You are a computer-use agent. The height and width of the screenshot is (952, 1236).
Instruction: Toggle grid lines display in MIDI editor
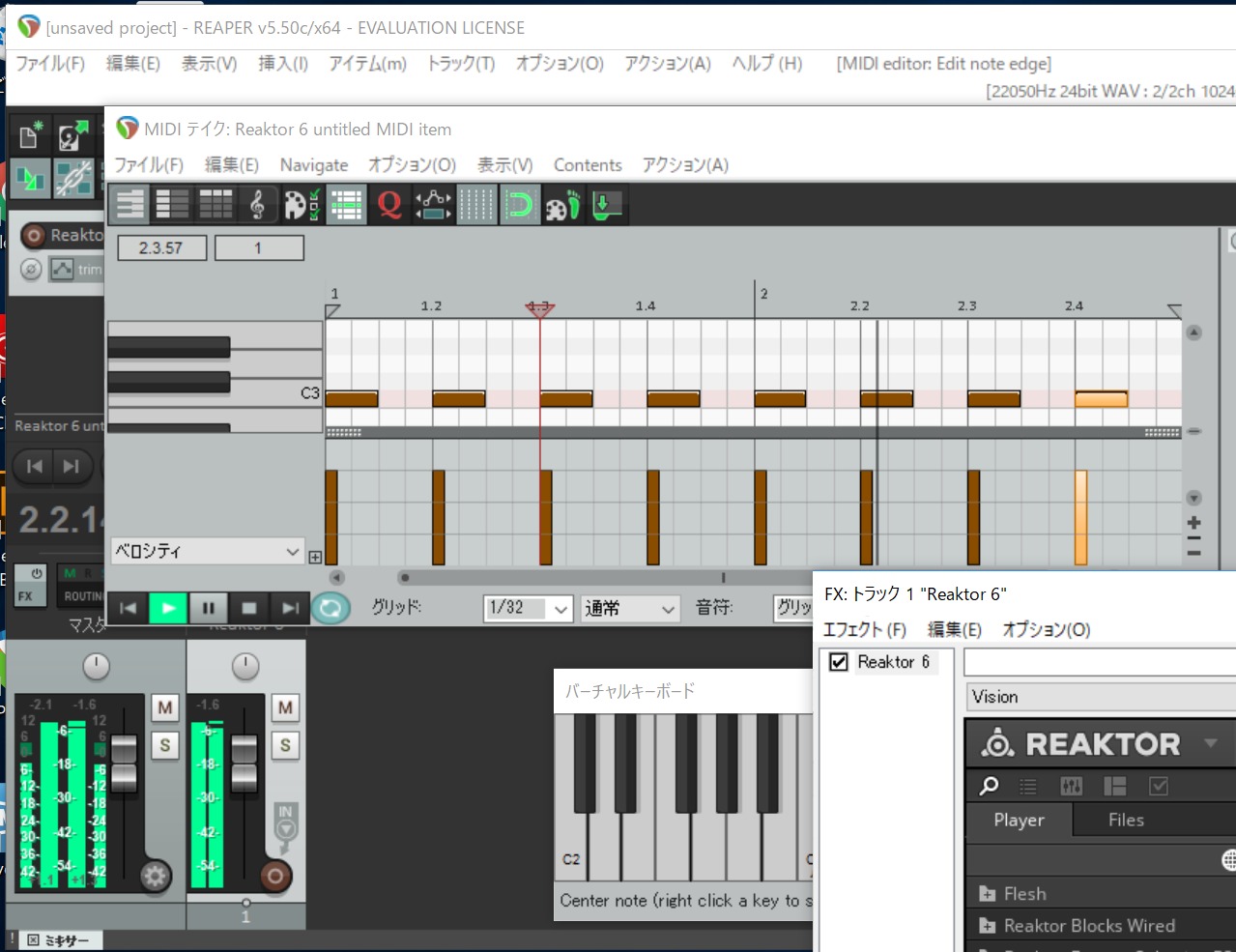click(475, 205)
